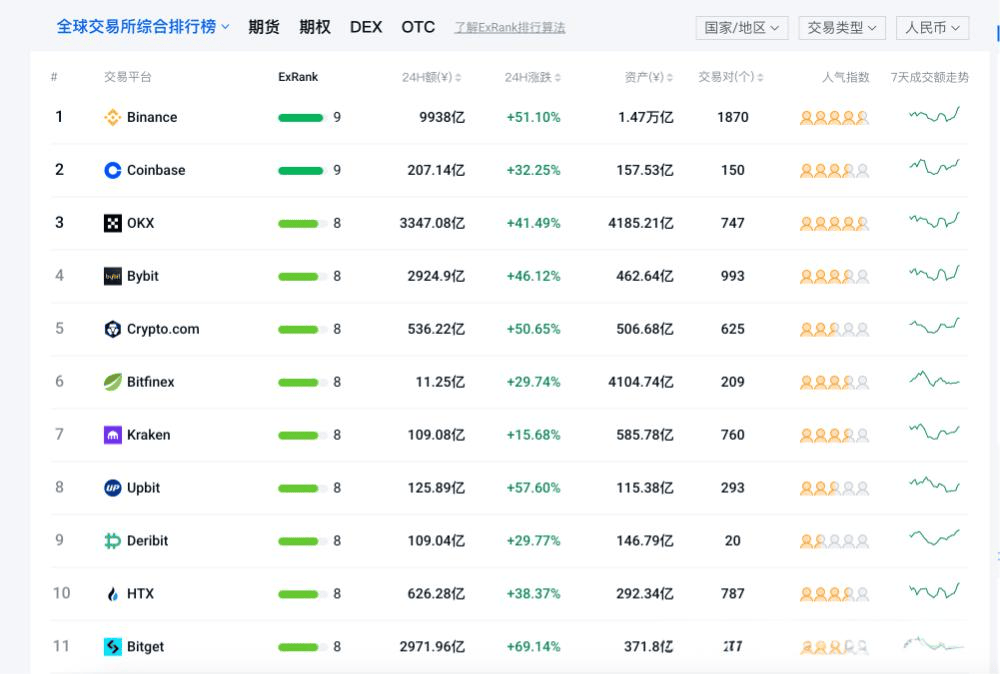Screen dimensions: 1000x674
Task: Open OKX exchange name link
Action: [x=140, y=223]
